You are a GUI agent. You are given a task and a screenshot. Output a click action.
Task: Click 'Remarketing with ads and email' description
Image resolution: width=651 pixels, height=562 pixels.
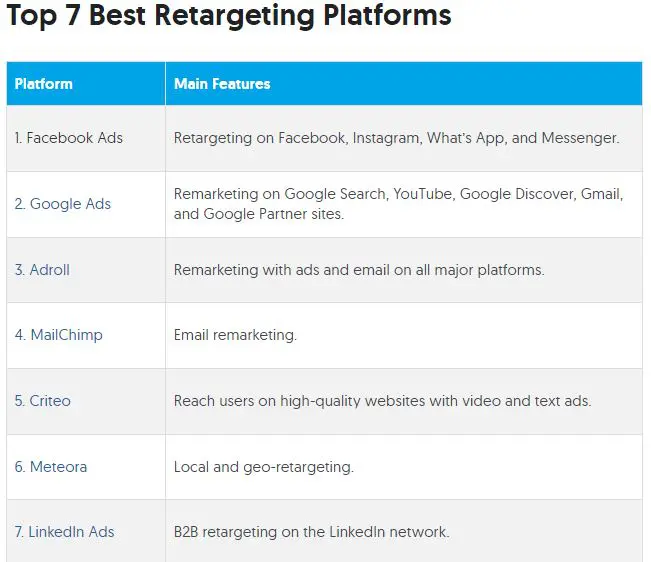[x=359, y=270]
